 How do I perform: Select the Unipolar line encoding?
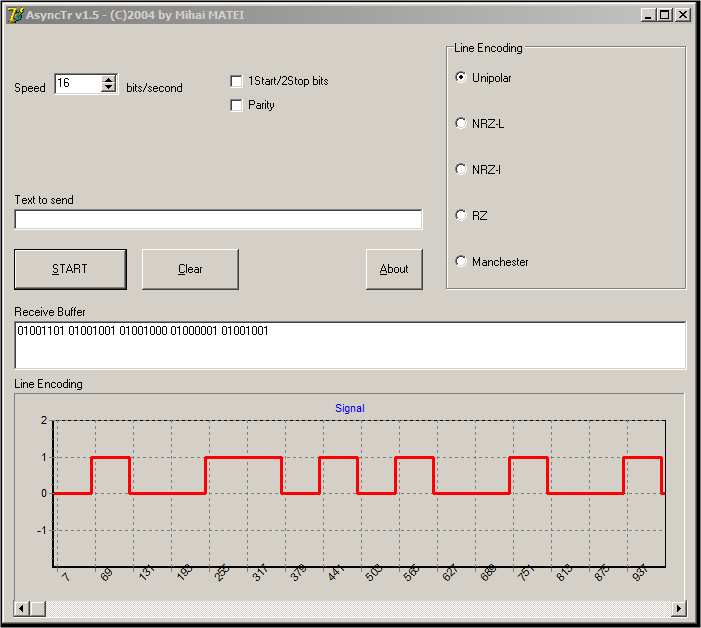click(x=461, y=77)
